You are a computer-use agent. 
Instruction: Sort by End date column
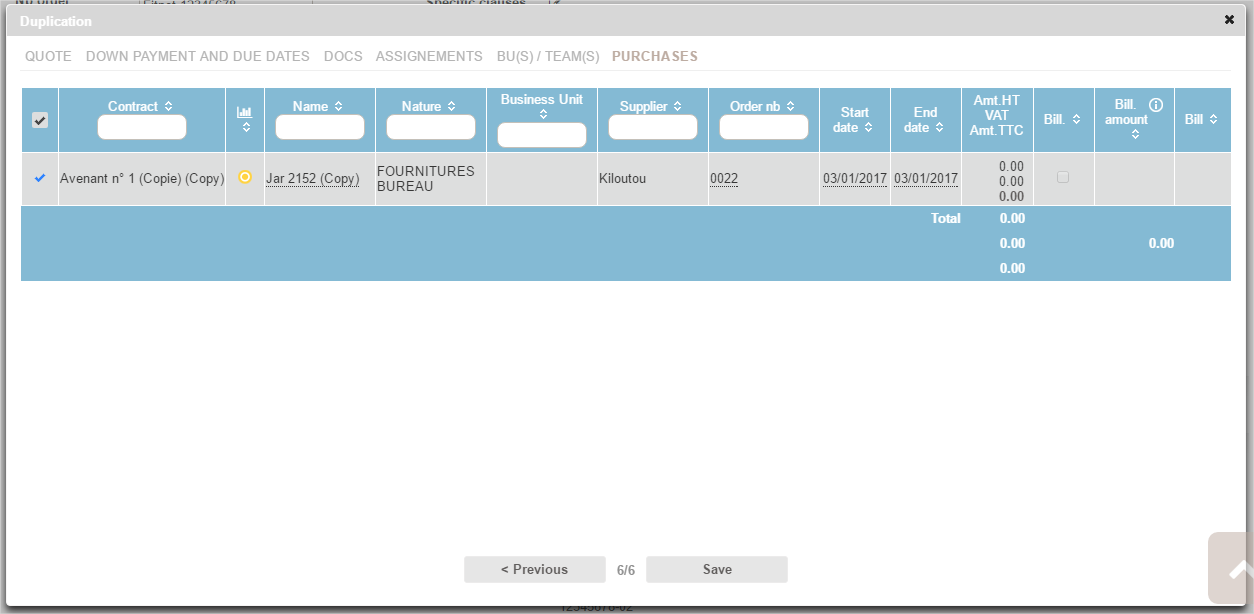(939, 128)
